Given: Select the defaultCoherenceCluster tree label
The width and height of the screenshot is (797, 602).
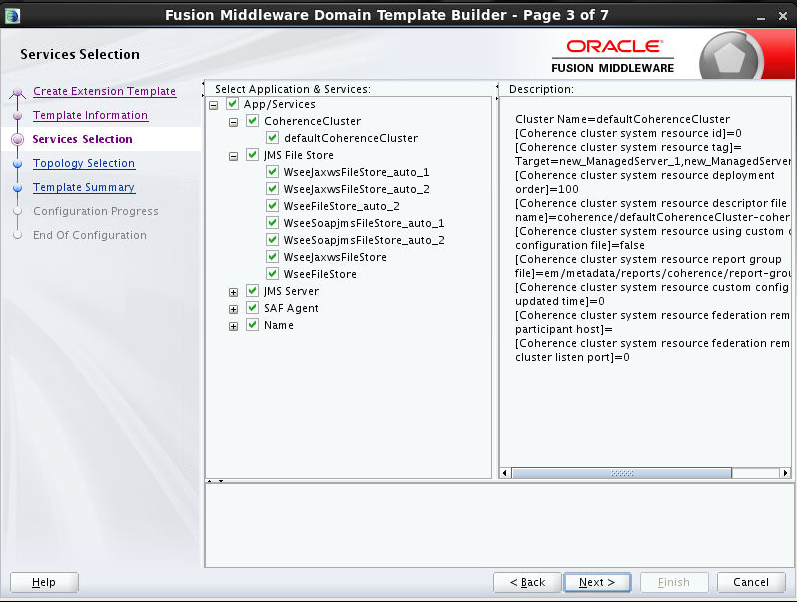Looking at the screenshot, I should coord(351,138).
